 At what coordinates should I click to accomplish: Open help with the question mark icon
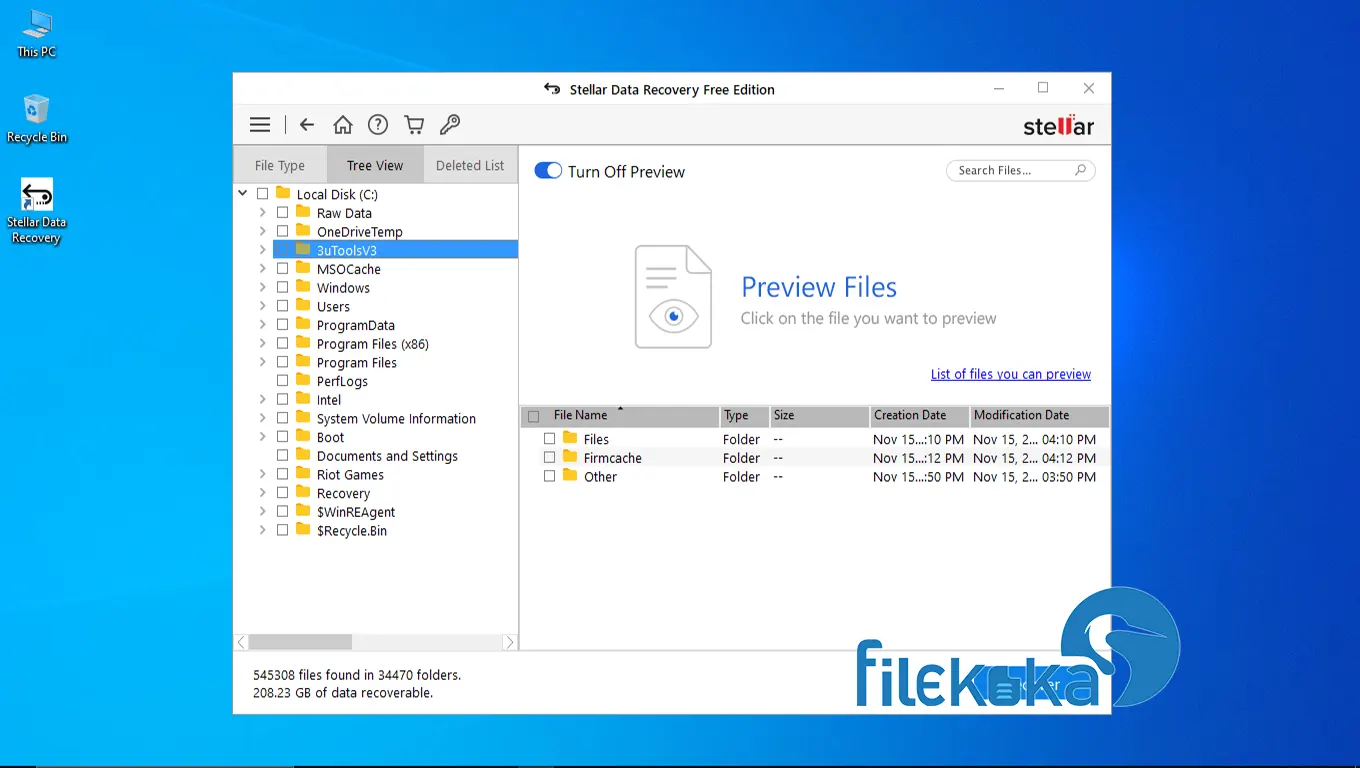(378, 125)
